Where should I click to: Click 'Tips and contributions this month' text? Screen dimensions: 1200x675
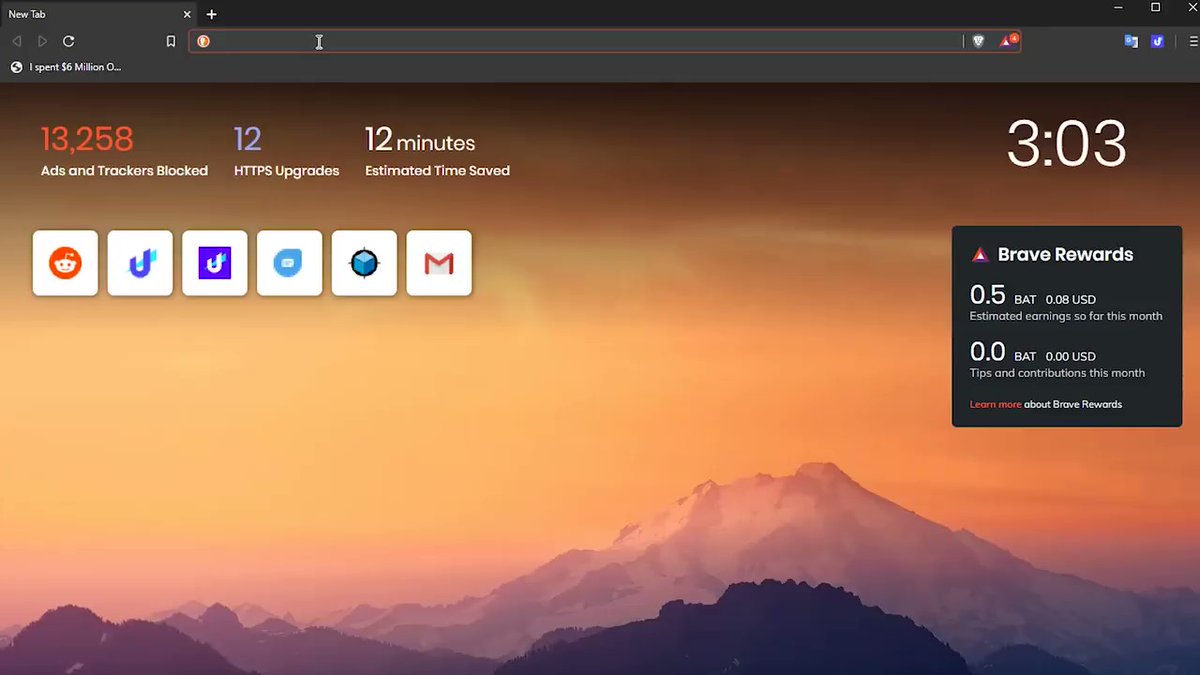(1057, 373)
